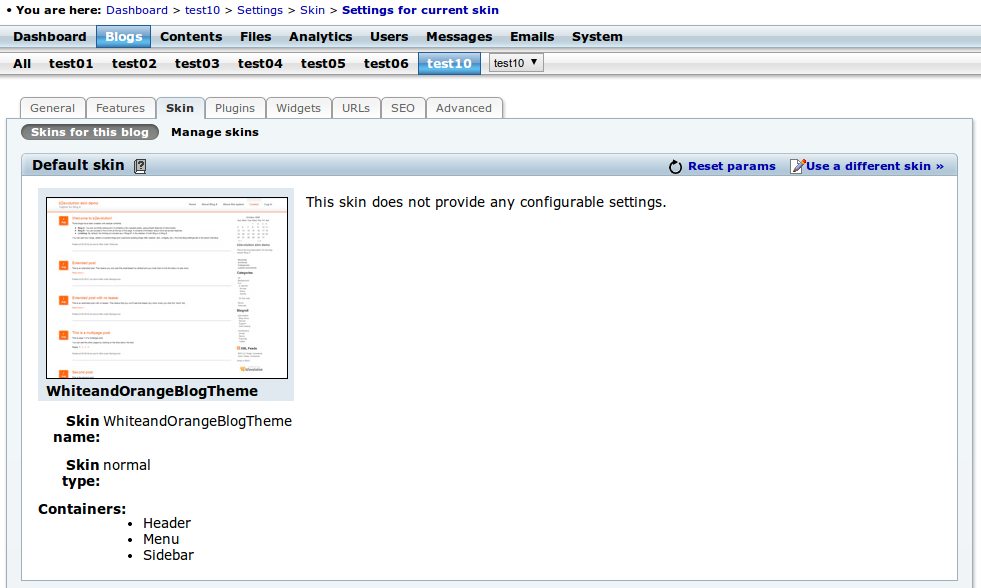Image resolution: width=981 pixels, height=588 pixels.
Task: Open the SEO tab
Action: tap(403, 108)
